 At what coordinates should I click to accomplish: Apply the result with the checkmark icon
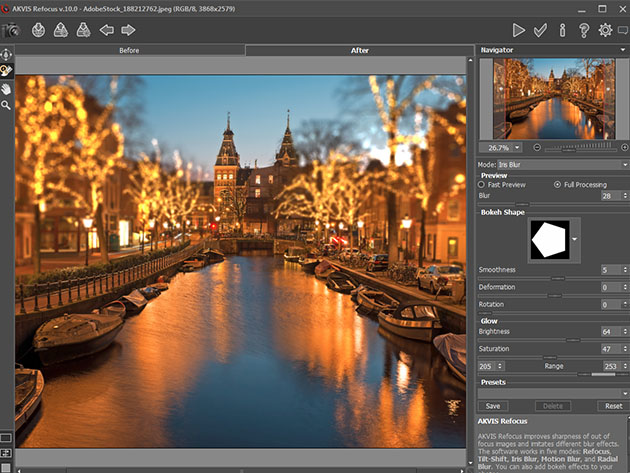(540, 30)
